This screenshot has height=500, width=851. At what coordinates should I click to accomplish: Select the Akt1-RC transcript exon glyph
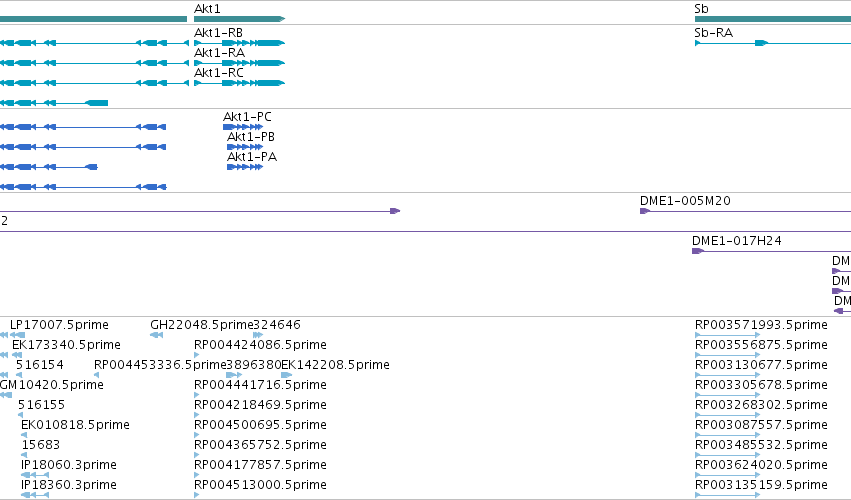239,83
